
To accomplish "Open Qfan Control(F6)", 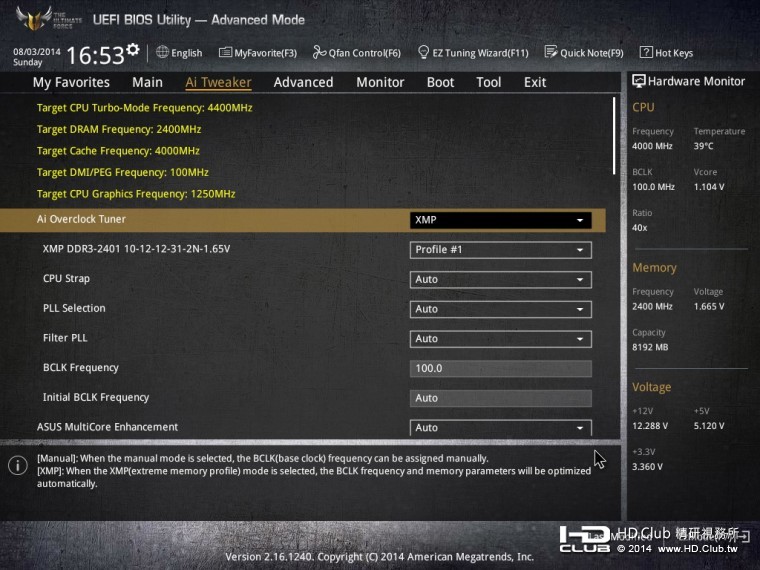I will coord(357,52).
